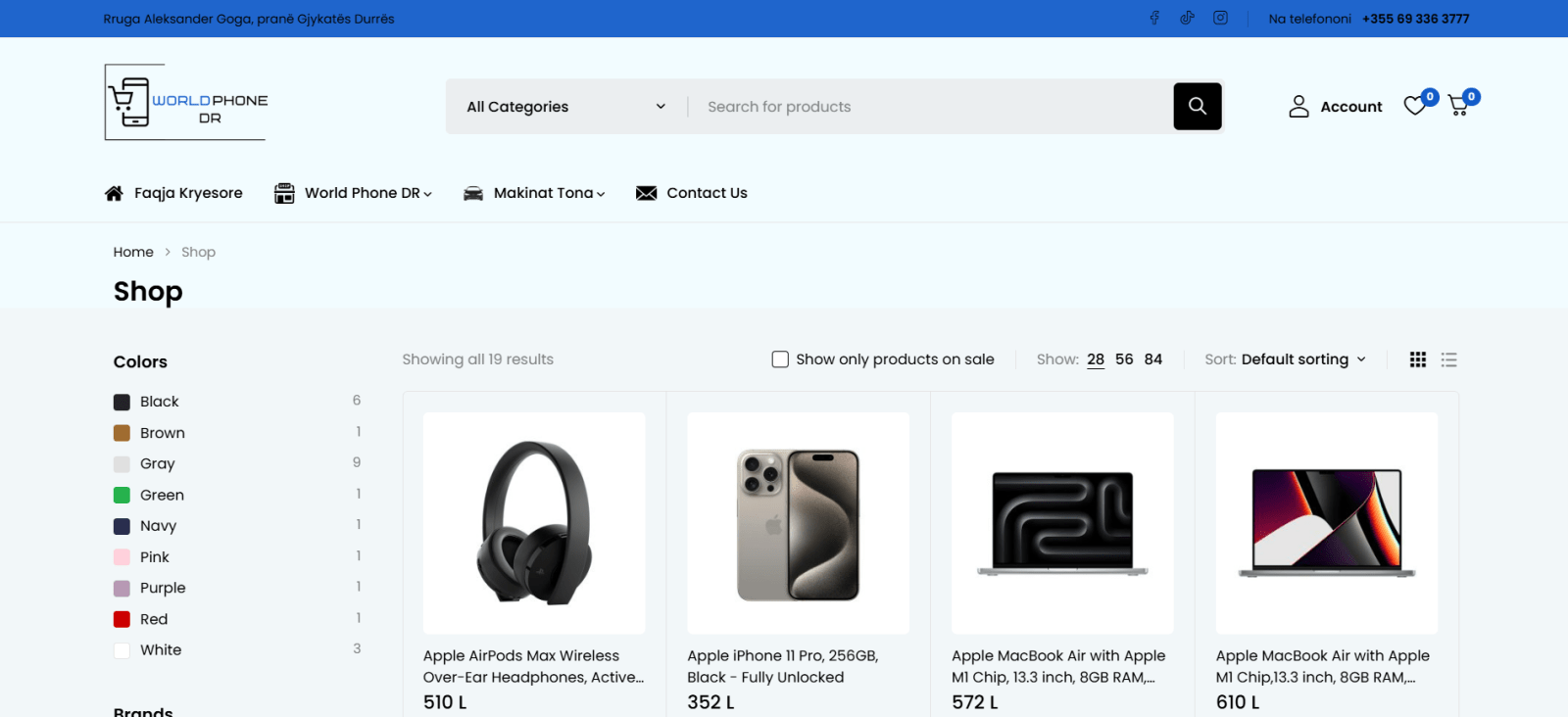1568x717 pixels.
Task: Expand the All Categories dropdown
Action: coord(565,107)
